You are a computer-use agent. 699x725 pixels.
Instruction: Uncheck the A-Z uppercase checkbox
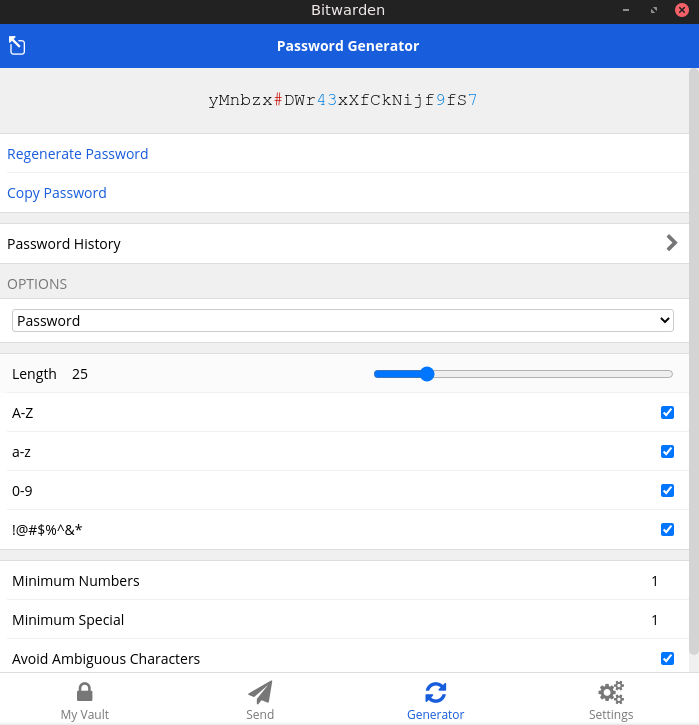tap(667, 412)
